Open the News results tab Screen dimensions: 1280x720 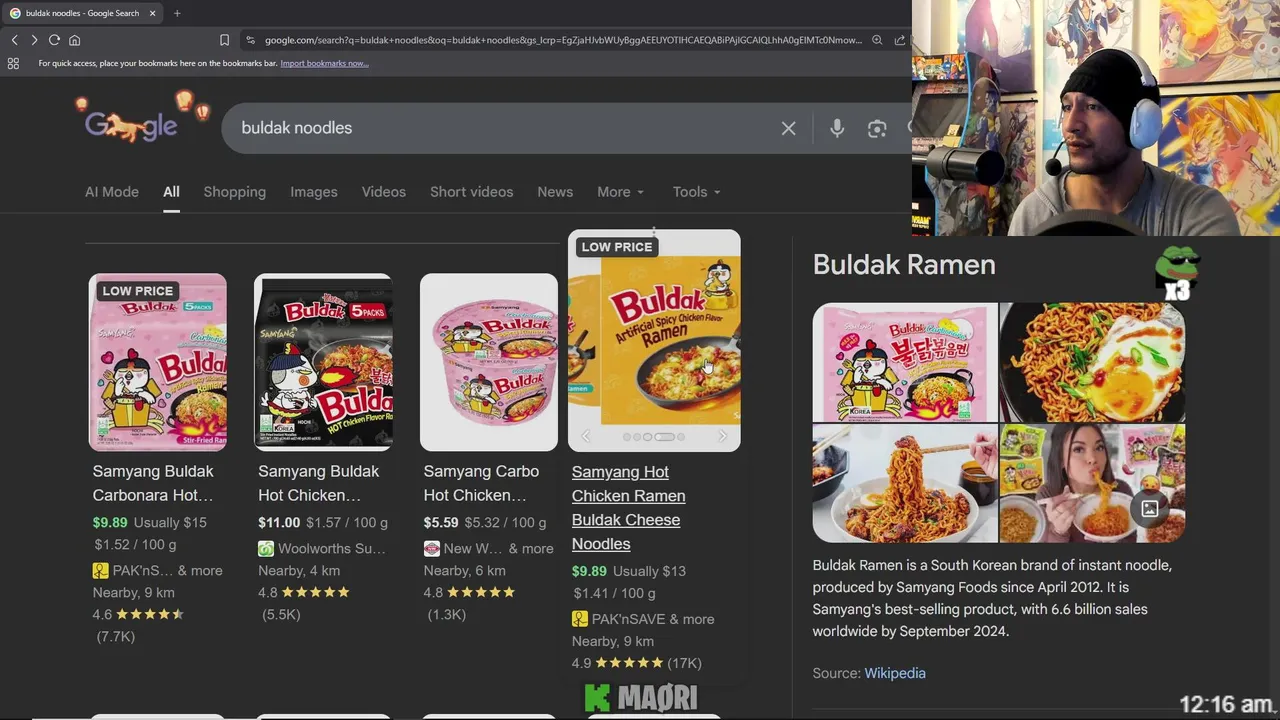[555, 192]
